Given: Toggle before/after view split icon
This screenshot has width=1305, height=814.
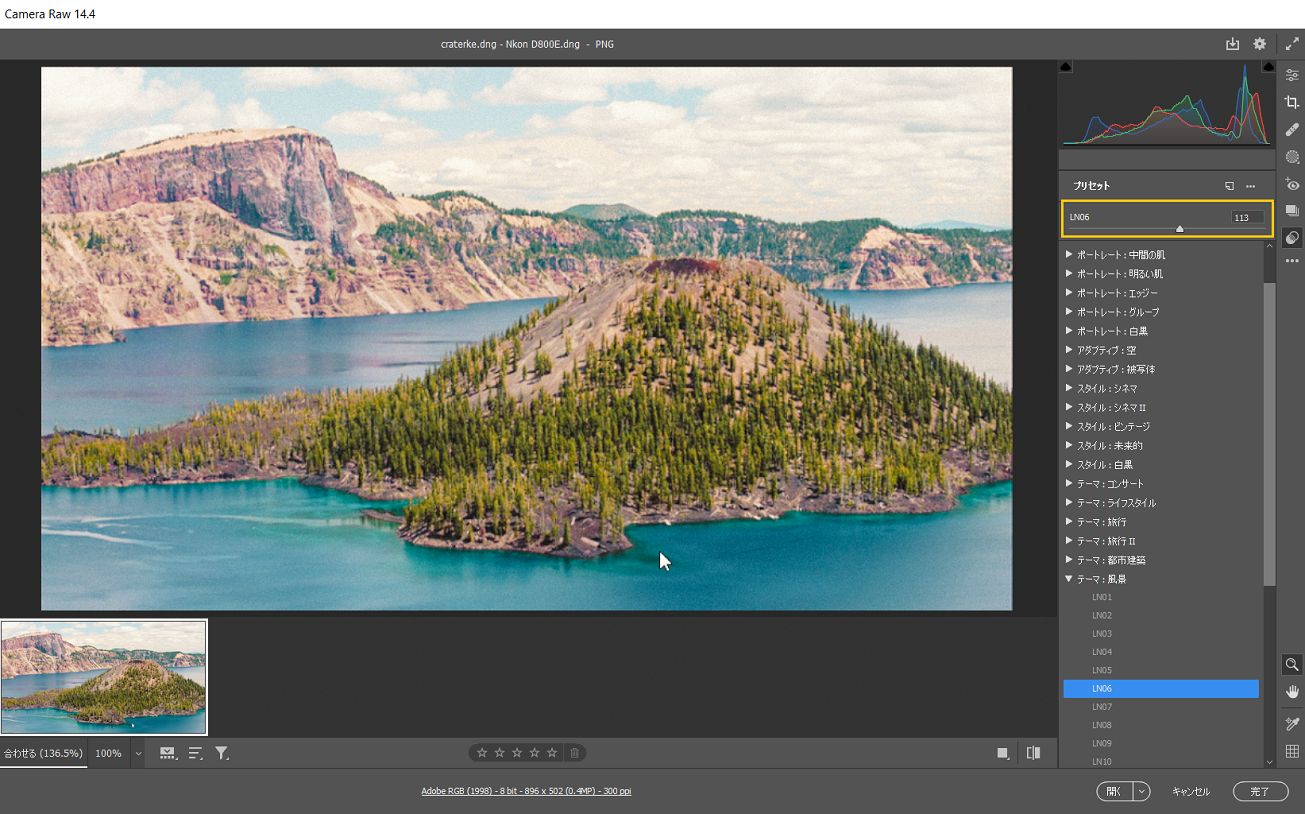Looking at the screenshot, I should pos(1033,753).
